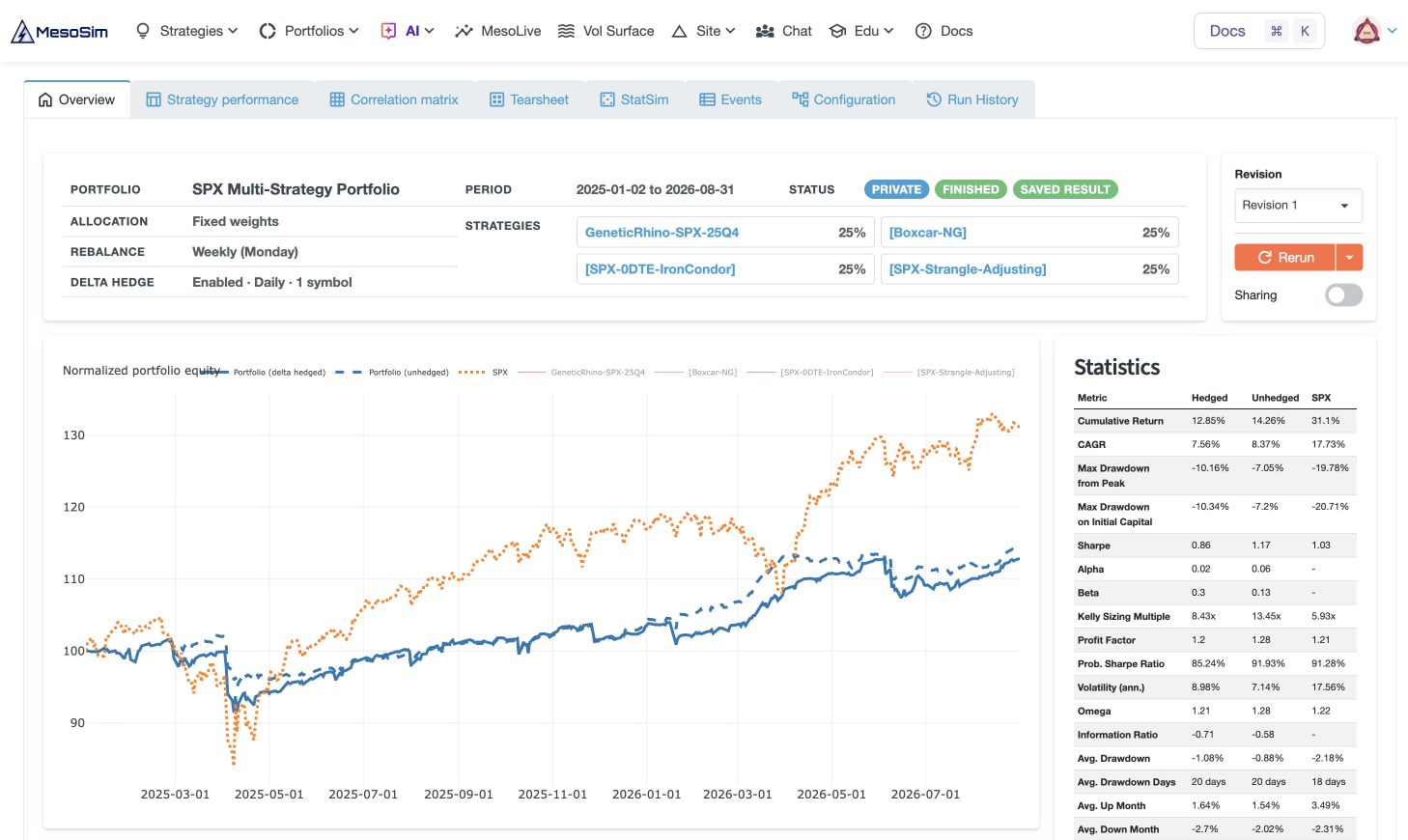Click the FINISHED status badge

coord(971,189)
